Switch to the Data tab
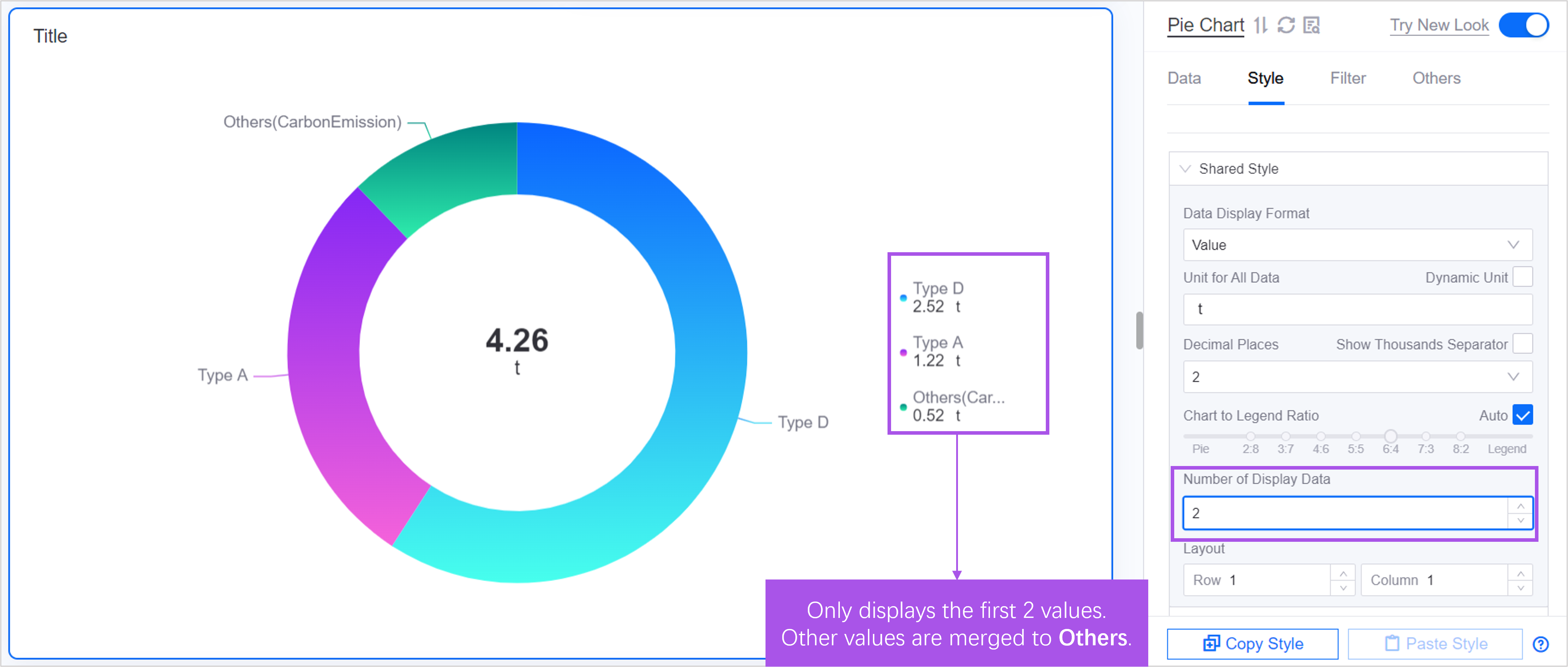The width and height of the screenshot is (1568, 667). pos(1184,79)
